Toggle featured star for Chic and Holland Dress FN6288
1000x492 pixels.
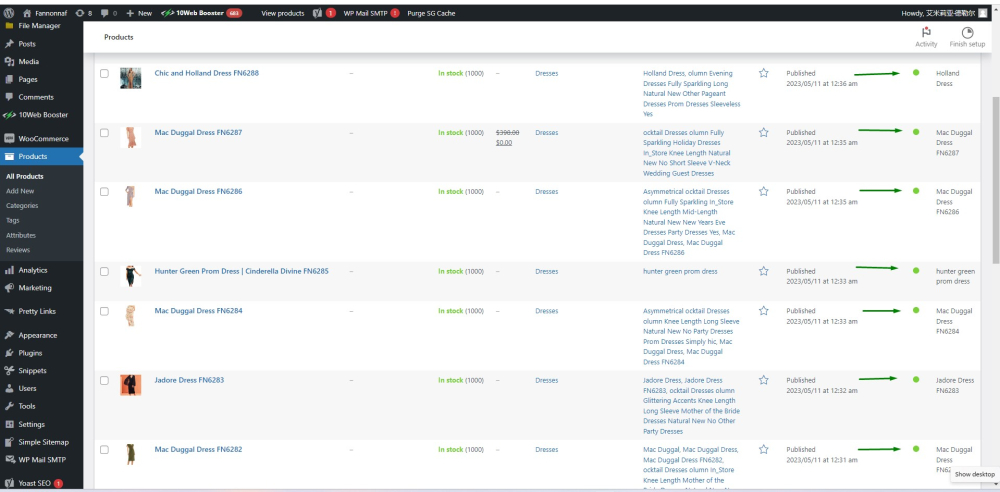coord(764,73)
